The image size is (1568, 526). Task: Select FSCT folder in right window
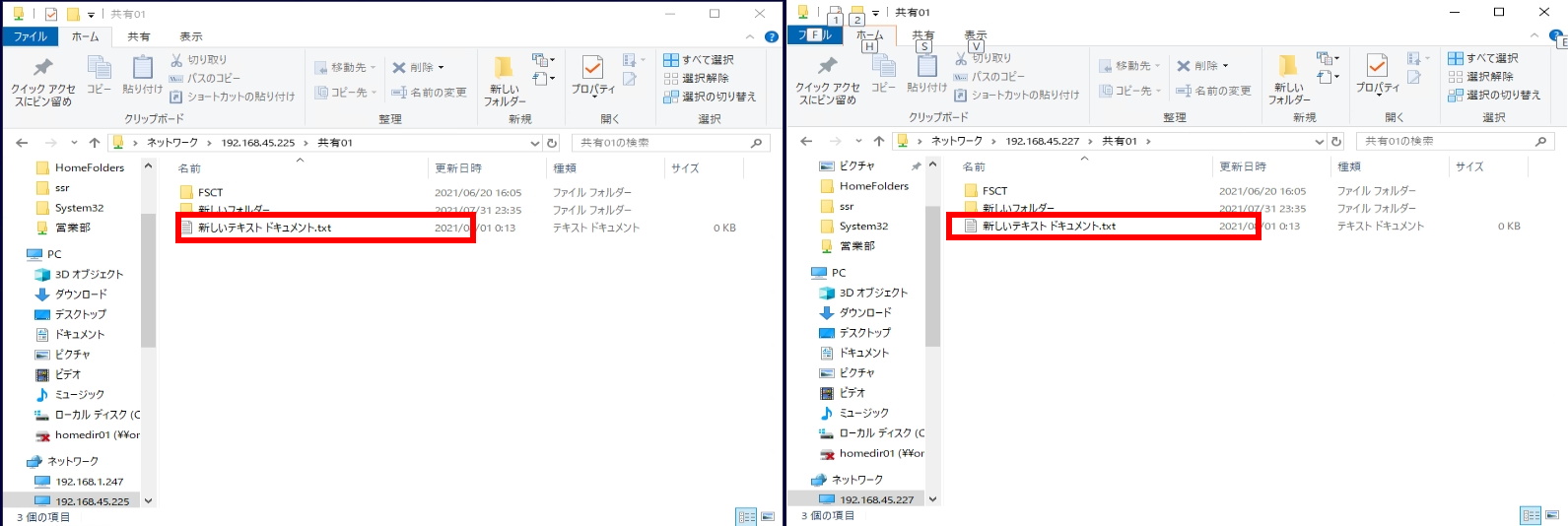click(x=994, y=190)
